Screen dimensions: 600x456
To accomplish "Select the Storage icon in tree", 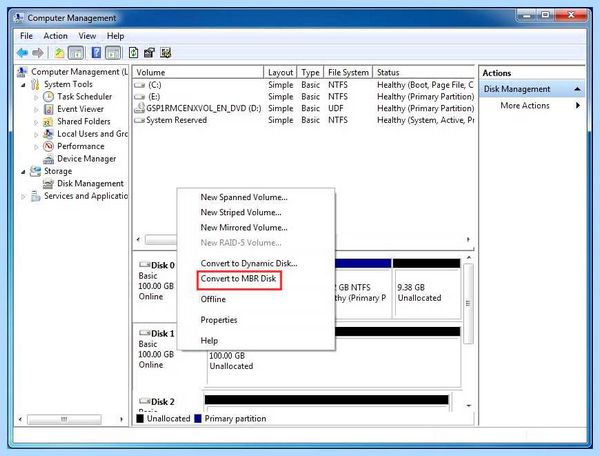I will point(36,171).
